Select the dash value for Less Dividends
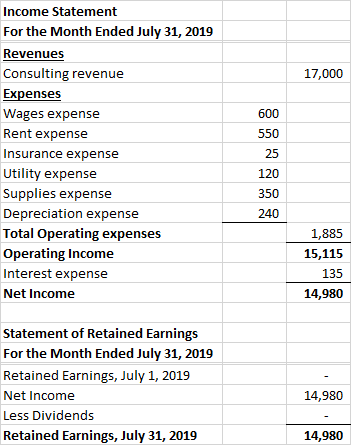The width and height of the screenshot is (360, 445). pyautogui.click(x=326, y=416)
